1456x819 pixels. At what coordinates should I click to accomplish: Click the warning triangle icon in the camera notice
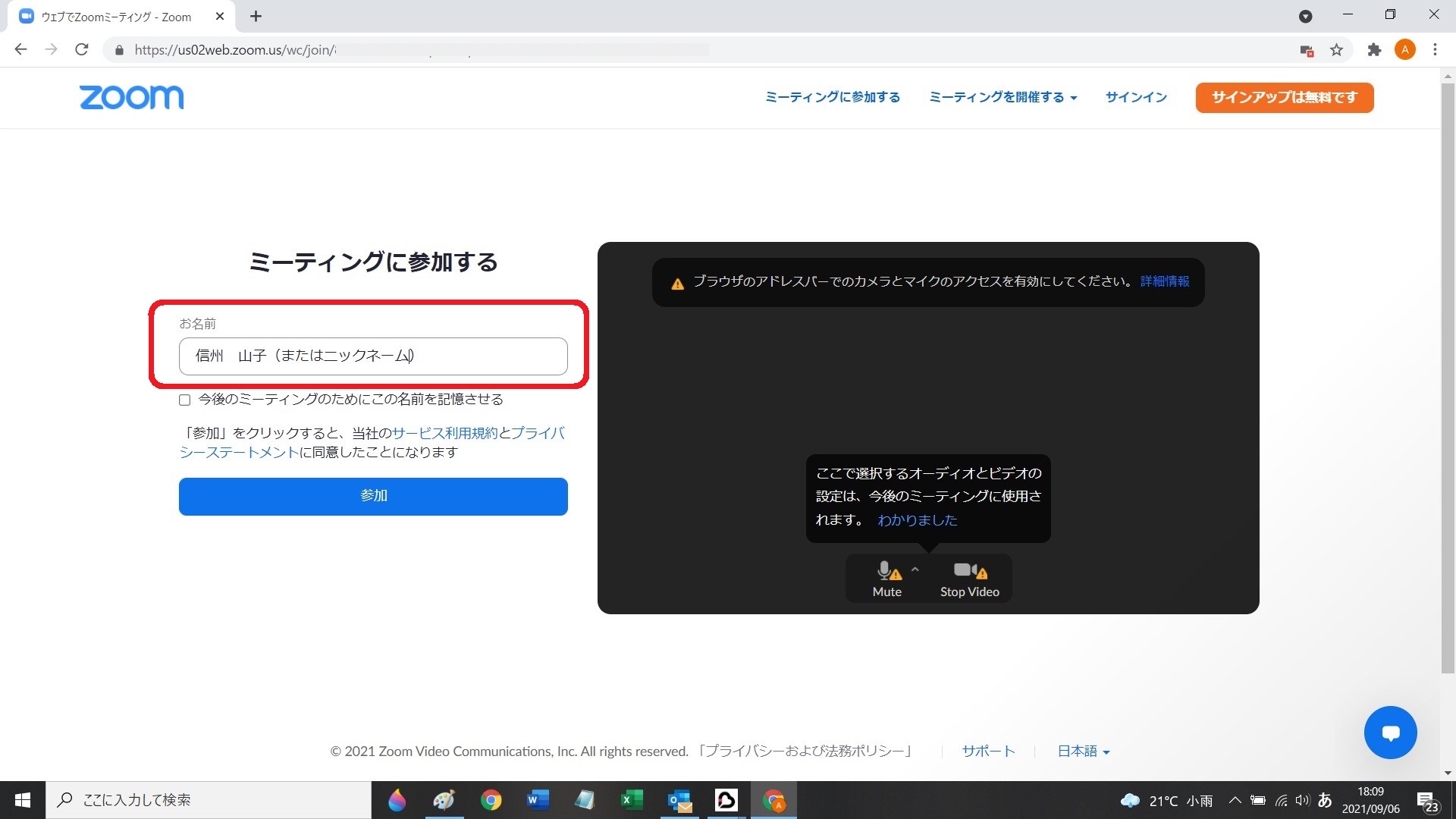click(x=678, y=284)
